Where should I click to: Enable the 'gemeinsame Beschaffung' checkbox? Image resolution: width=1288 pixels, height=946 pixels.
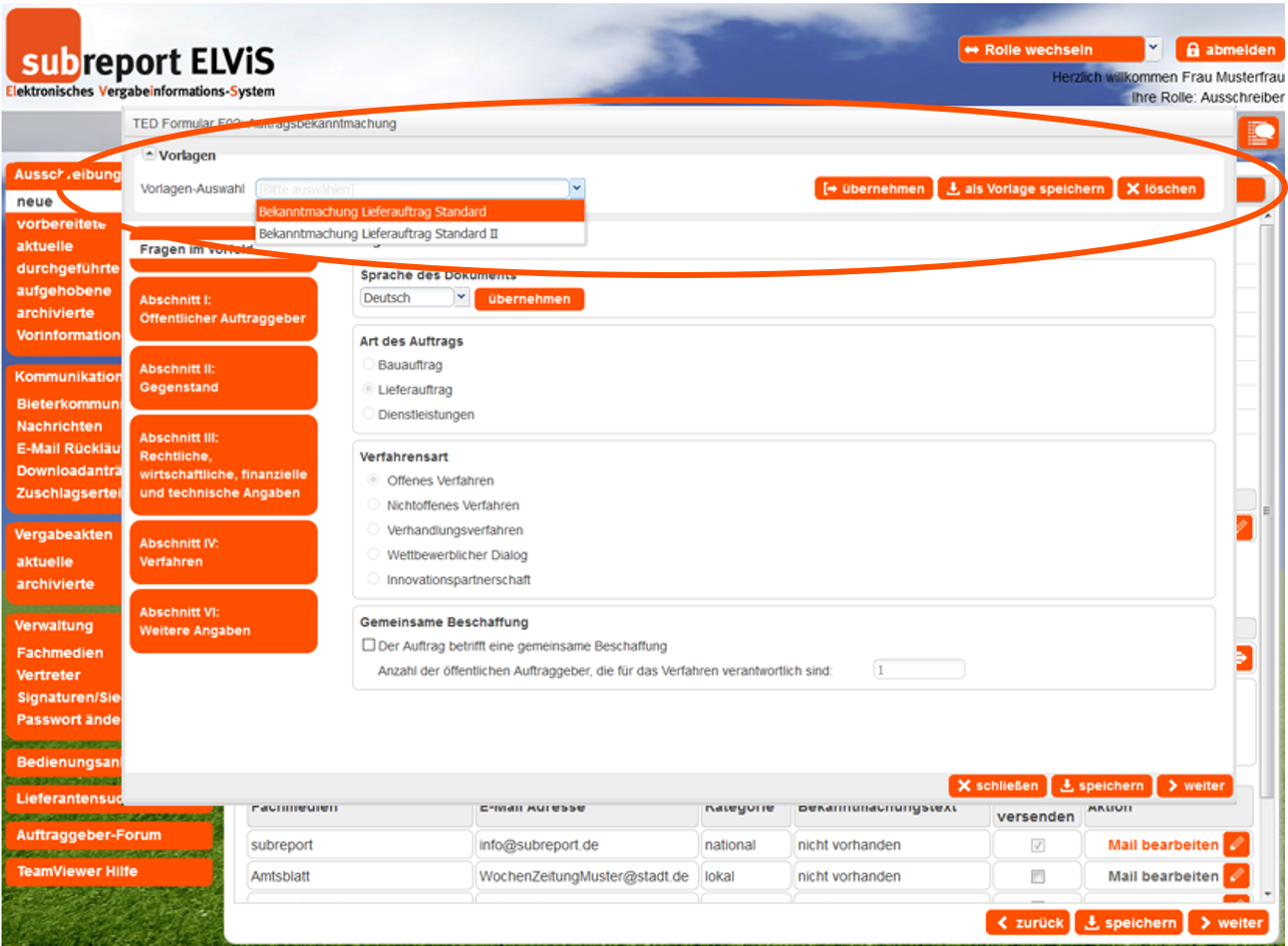pos(369,646)
